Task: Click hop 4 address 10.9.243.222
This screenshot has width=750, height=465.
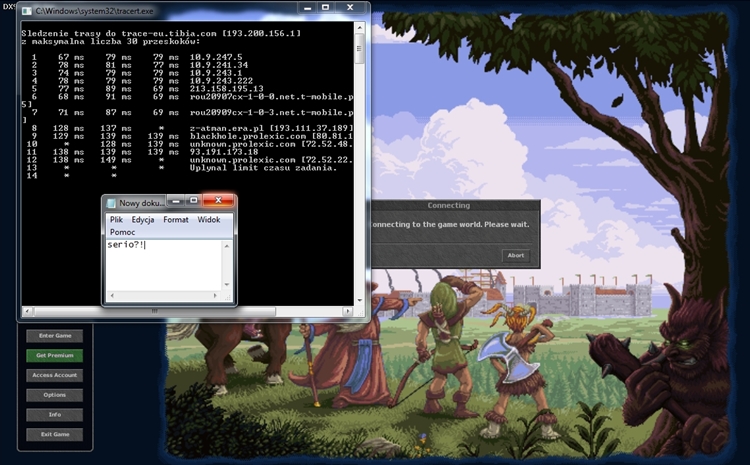Action: 221,81
